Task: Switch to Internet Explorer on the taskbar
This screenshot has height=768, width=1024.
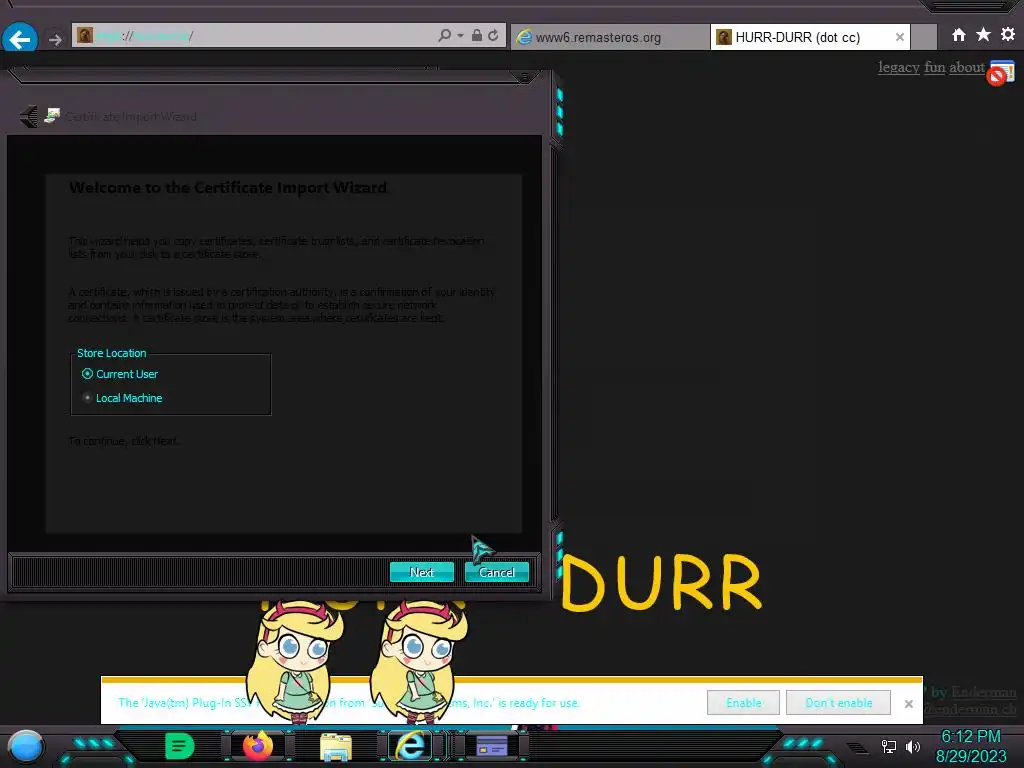Action: 411,746
